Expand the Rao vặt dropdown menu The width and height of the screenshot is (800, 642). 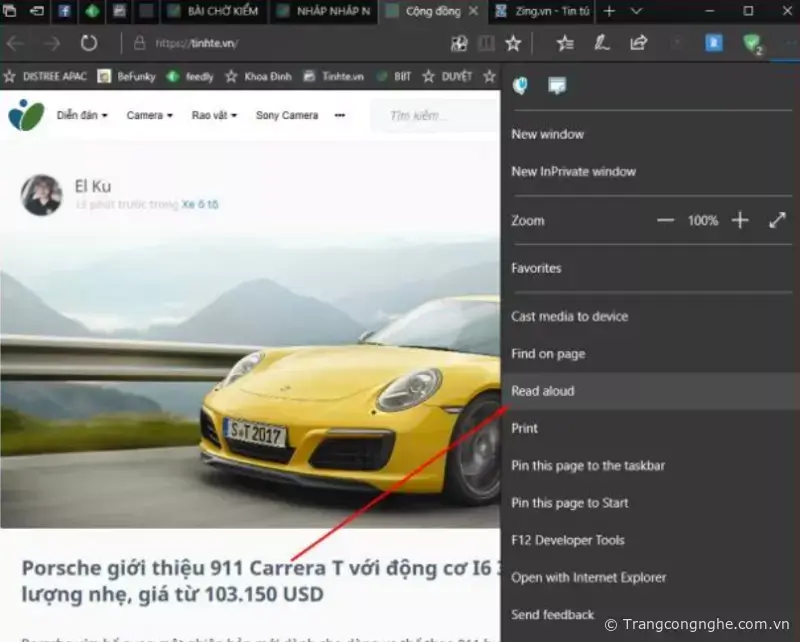[214, 115]
